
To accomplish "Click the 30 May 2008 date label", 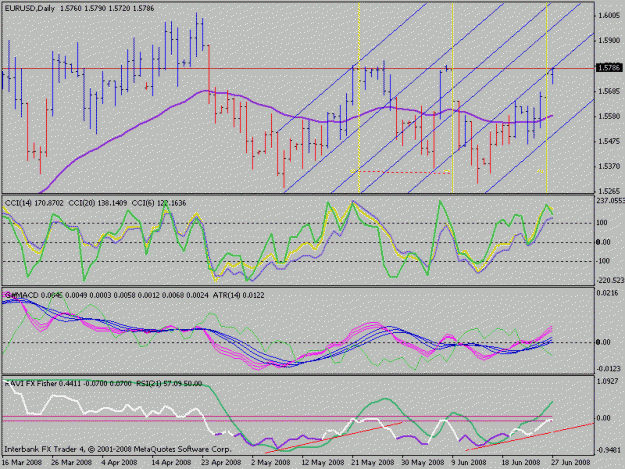I will pos(423,463).
